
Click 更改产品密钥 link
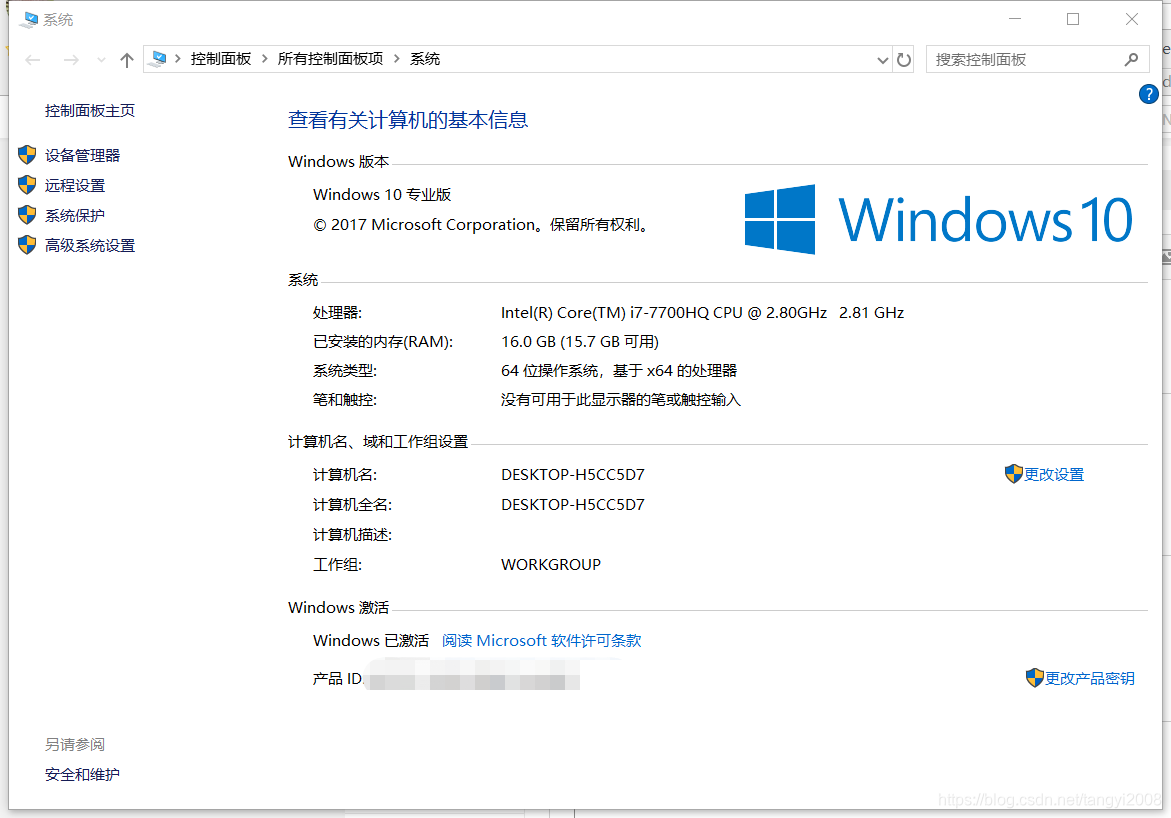click(x=1090, y=678)
